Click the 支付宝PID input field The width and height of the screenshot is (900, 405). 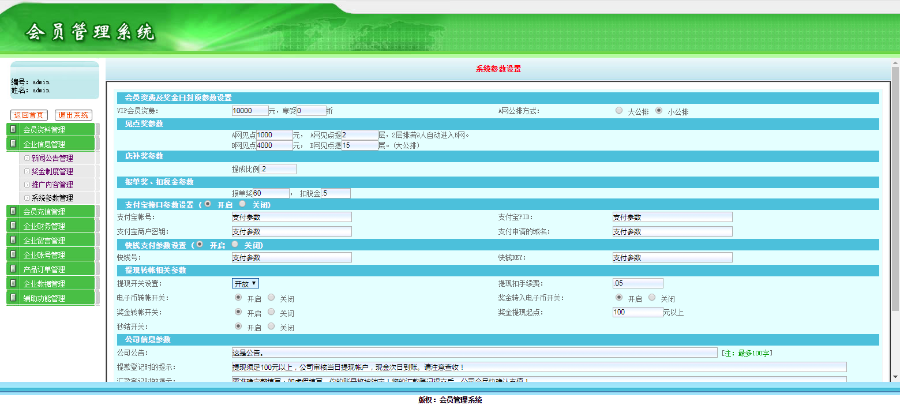672,217
